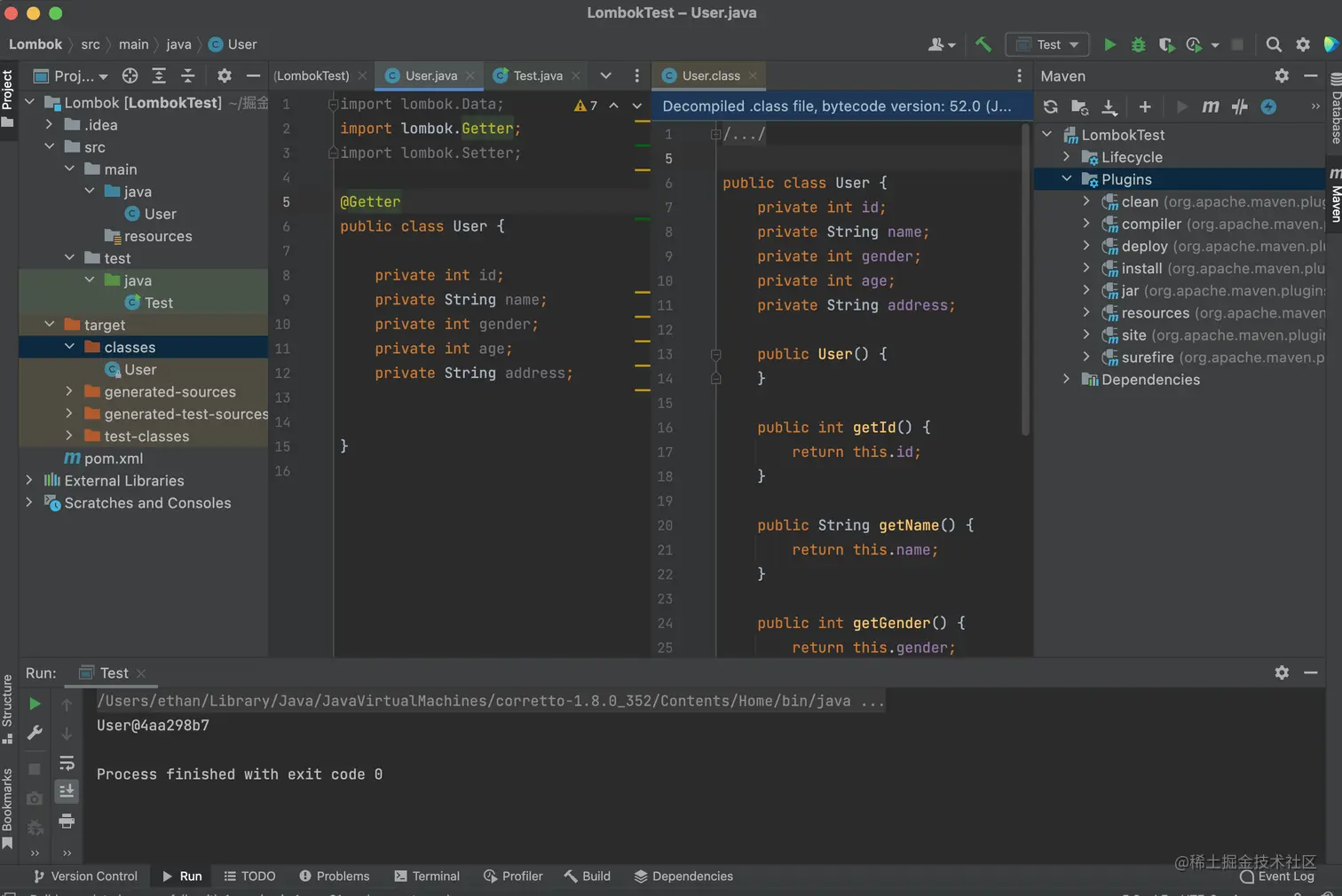Start debugging with the bug icon
This screenshot has height=896, width=1342.
(1138, 44)
